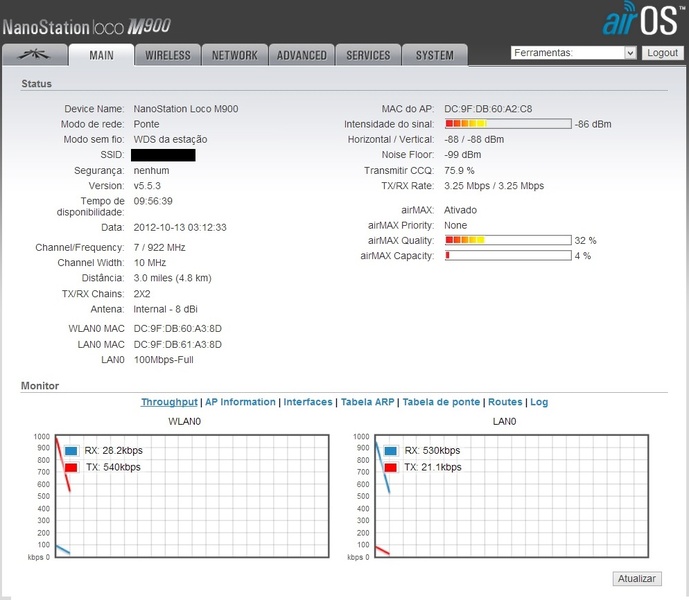
Task: Select the MAC do AP value DC:9F:DB:60:A2:C8
Action: (x=488, y=109)
